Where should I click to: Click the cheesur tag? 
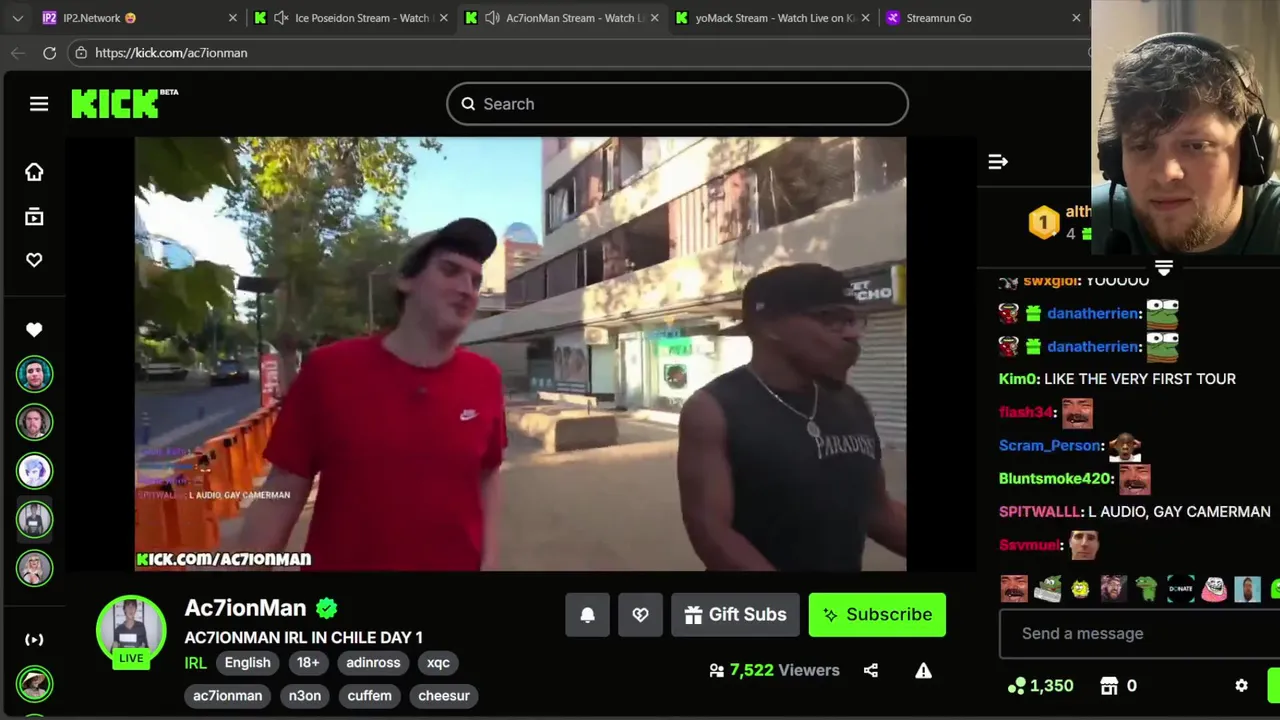(444, 696)
